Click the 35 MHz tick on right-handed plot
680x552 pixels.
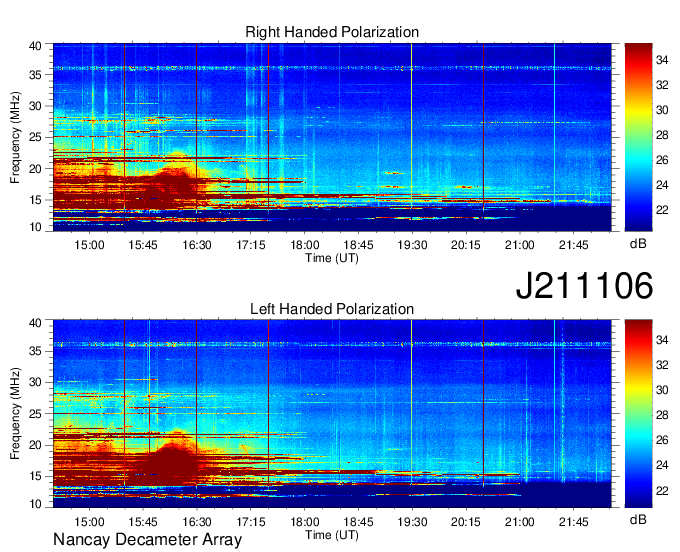tap(35, 75)
